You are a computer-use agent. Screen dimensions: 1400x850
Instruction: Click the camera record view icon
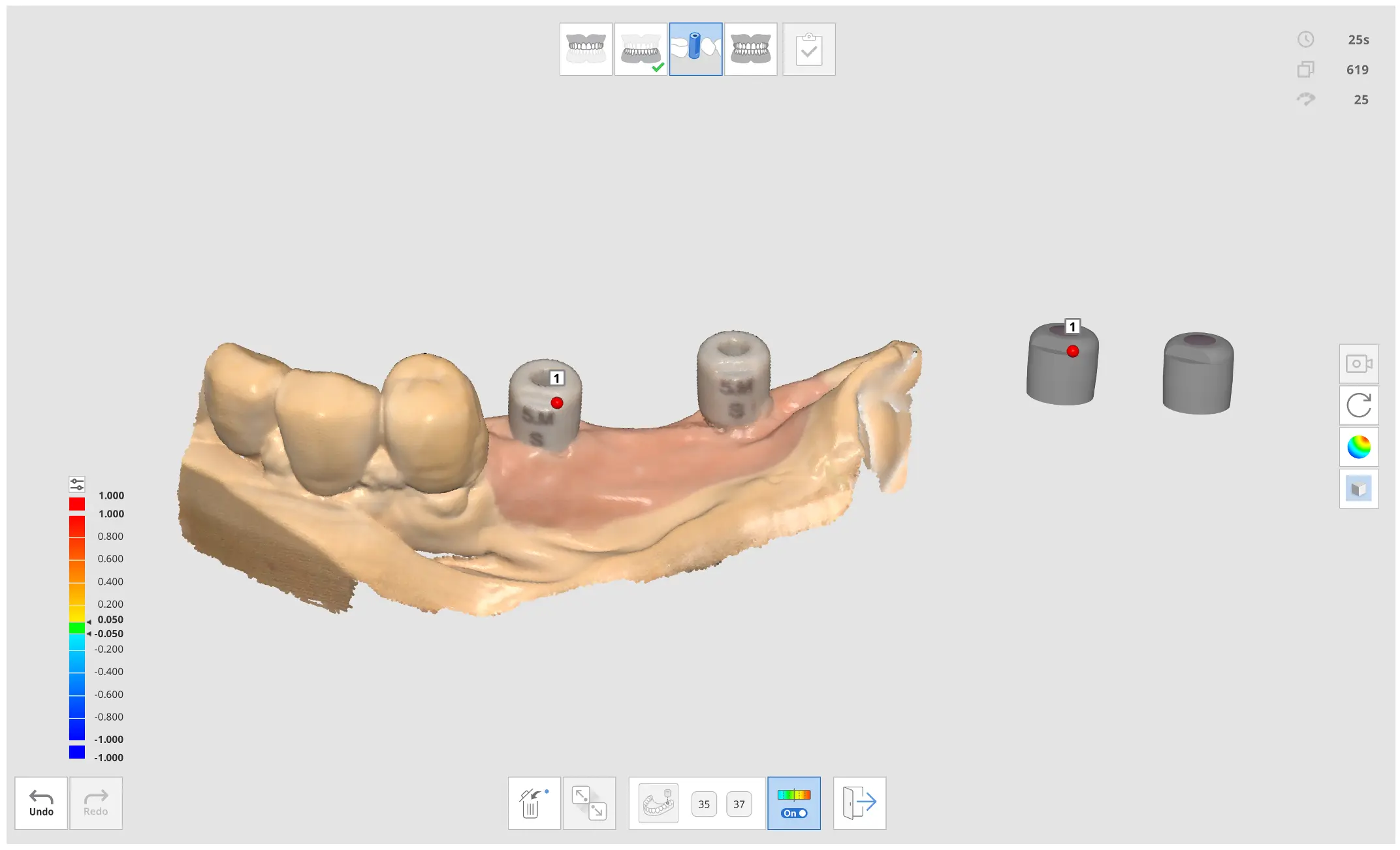tap(1359, 364)
